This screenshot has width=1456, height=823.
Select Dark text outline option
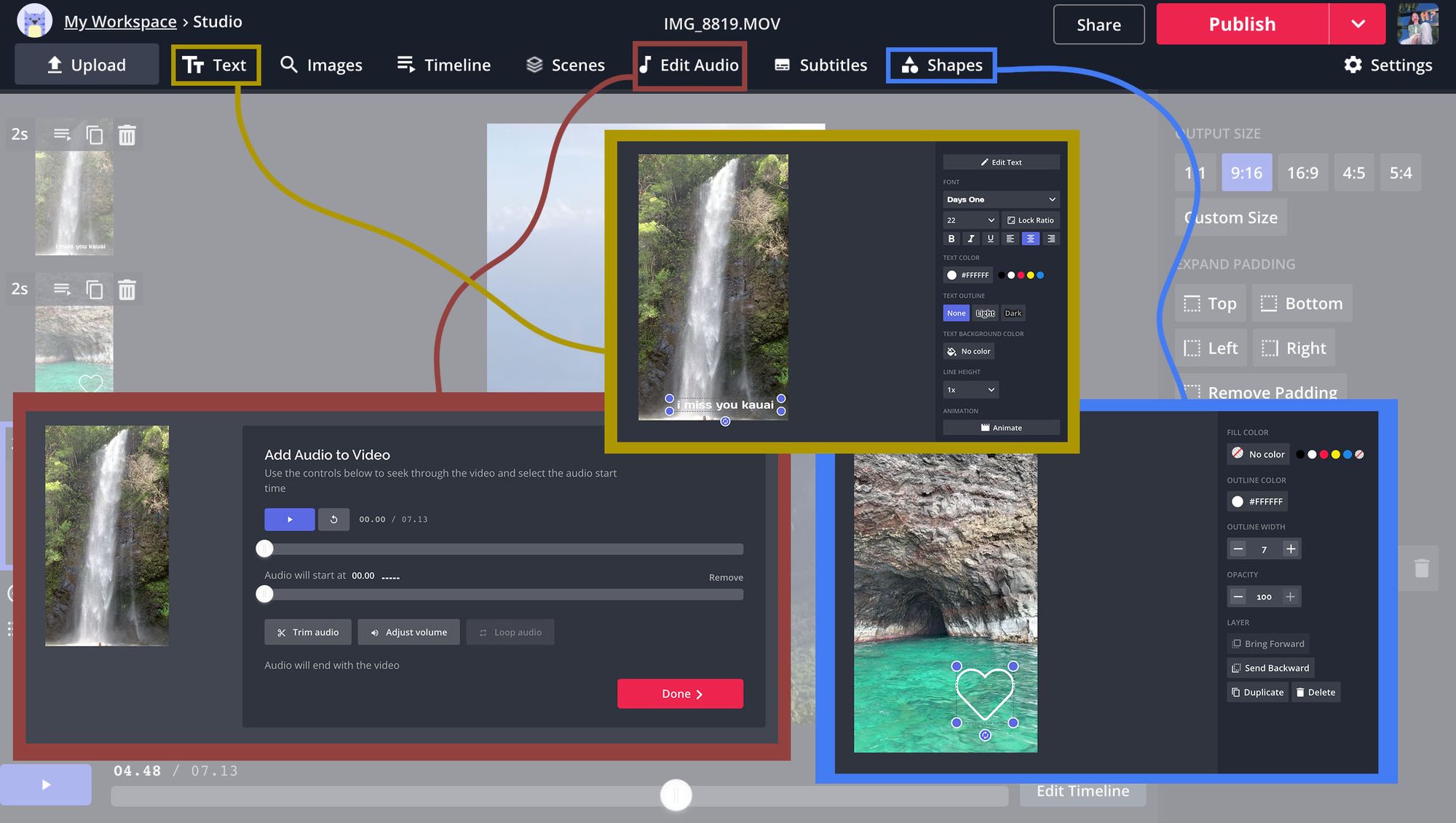pyautogui.click(x=1013, y=314)
